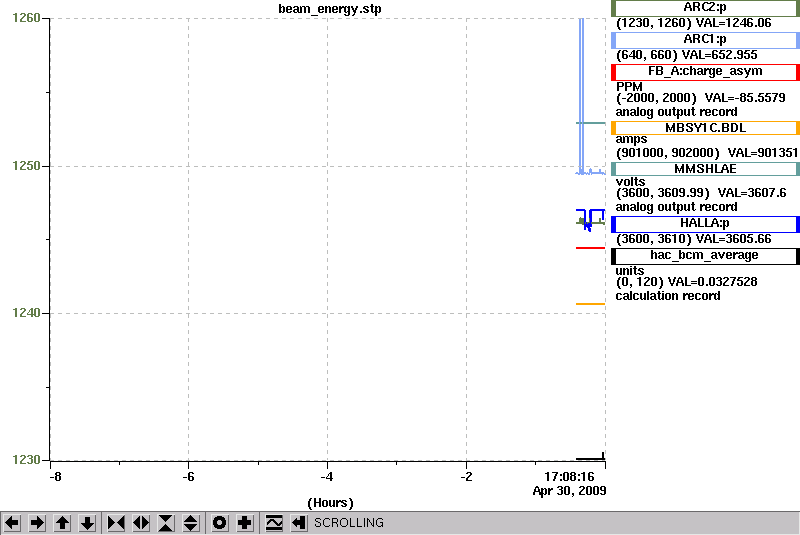Click the amps units label

click(x=631, y=139)
